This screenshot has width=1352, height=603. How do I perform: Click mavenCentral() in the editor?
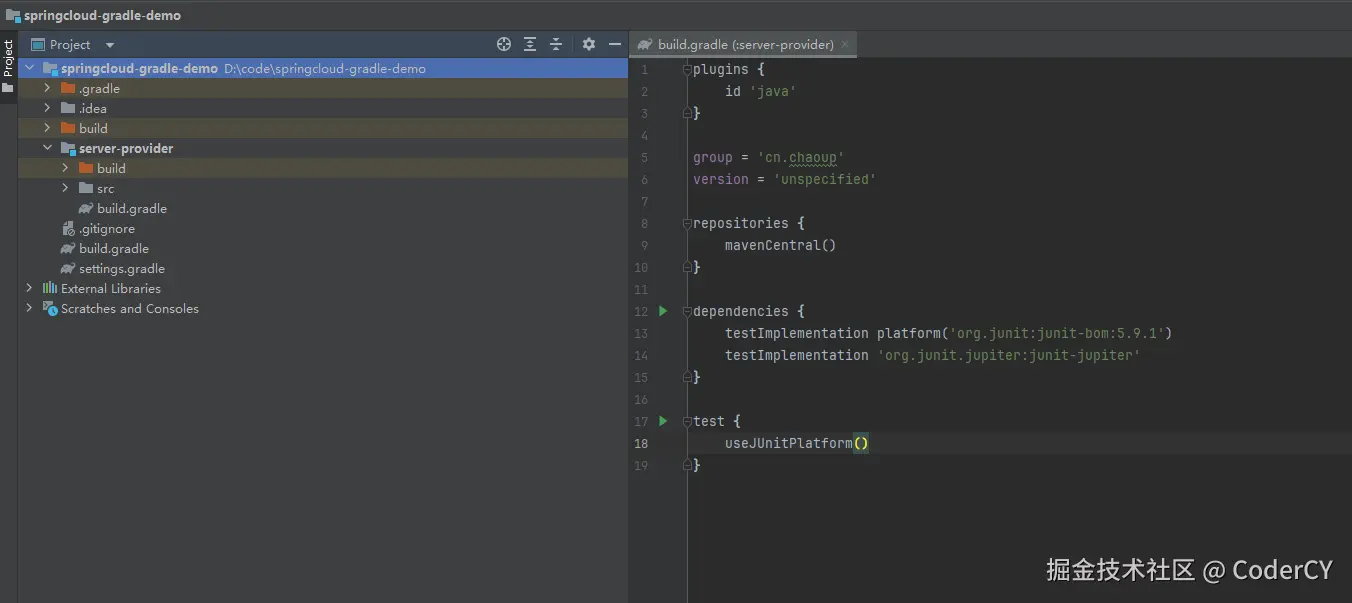[x=780, y=245]
